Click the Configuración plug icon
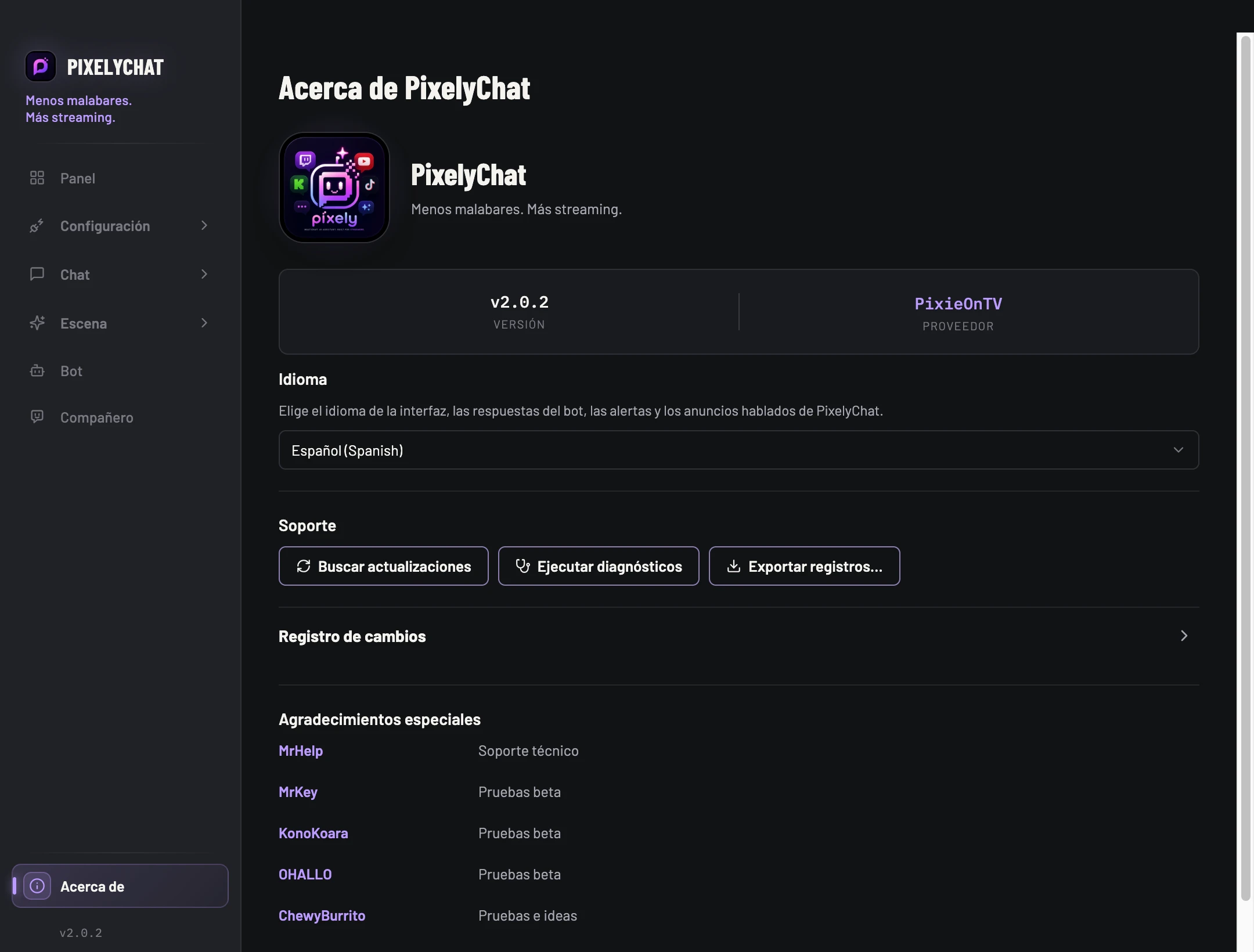The image size is (1254, 952). [x=37, y=226]
